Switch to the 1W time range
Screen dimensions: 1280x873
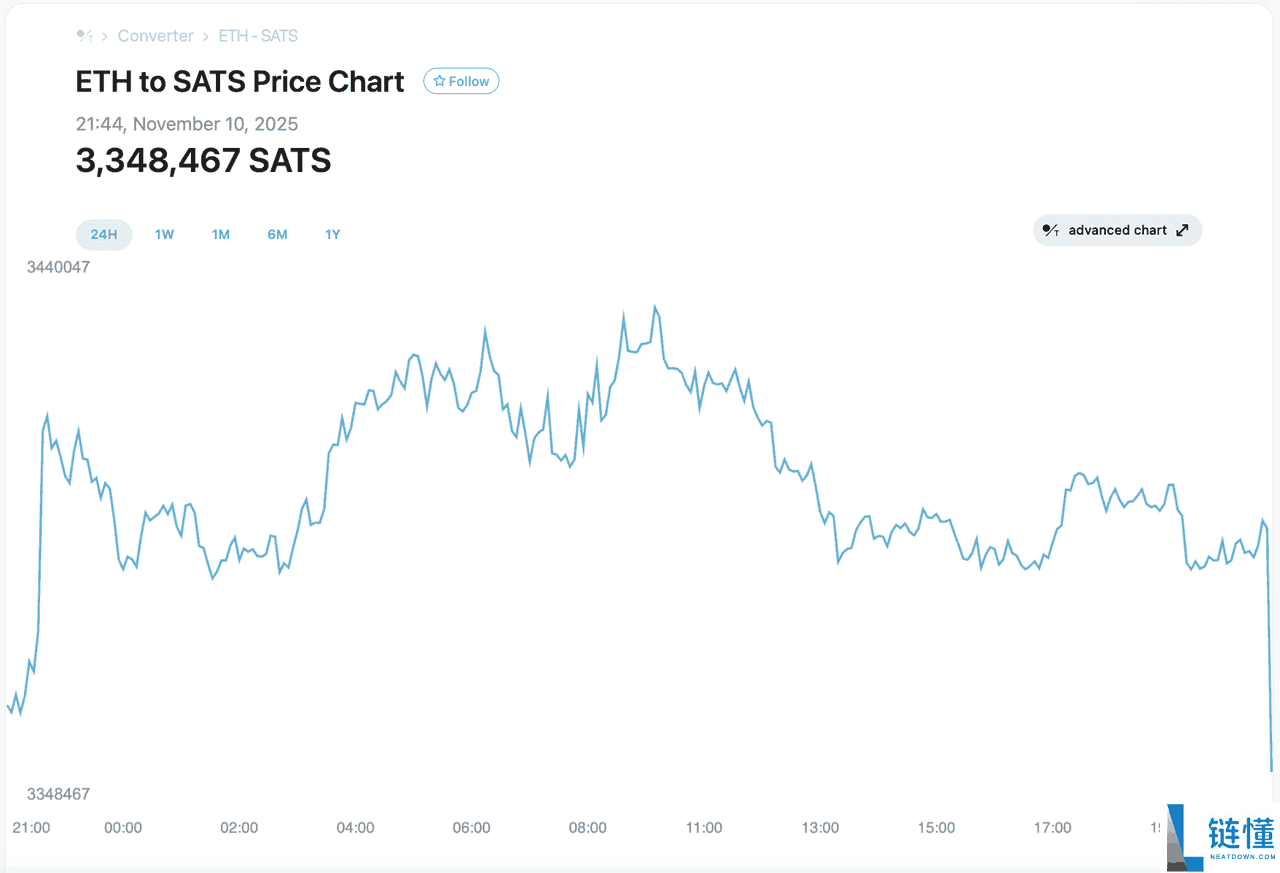[164, 235]
